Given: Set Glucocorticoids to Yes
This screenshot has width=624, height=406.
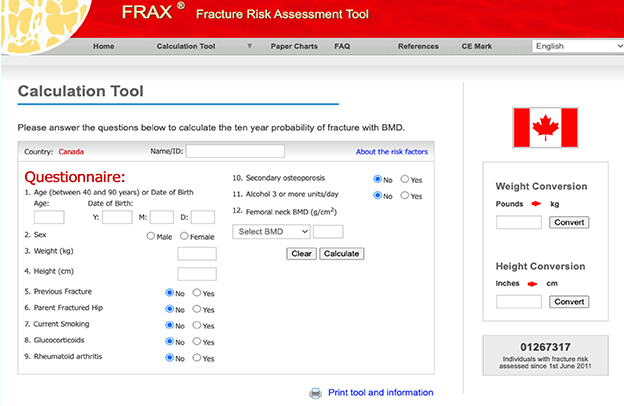Looking at the screenshot, I should pos(197,342).
